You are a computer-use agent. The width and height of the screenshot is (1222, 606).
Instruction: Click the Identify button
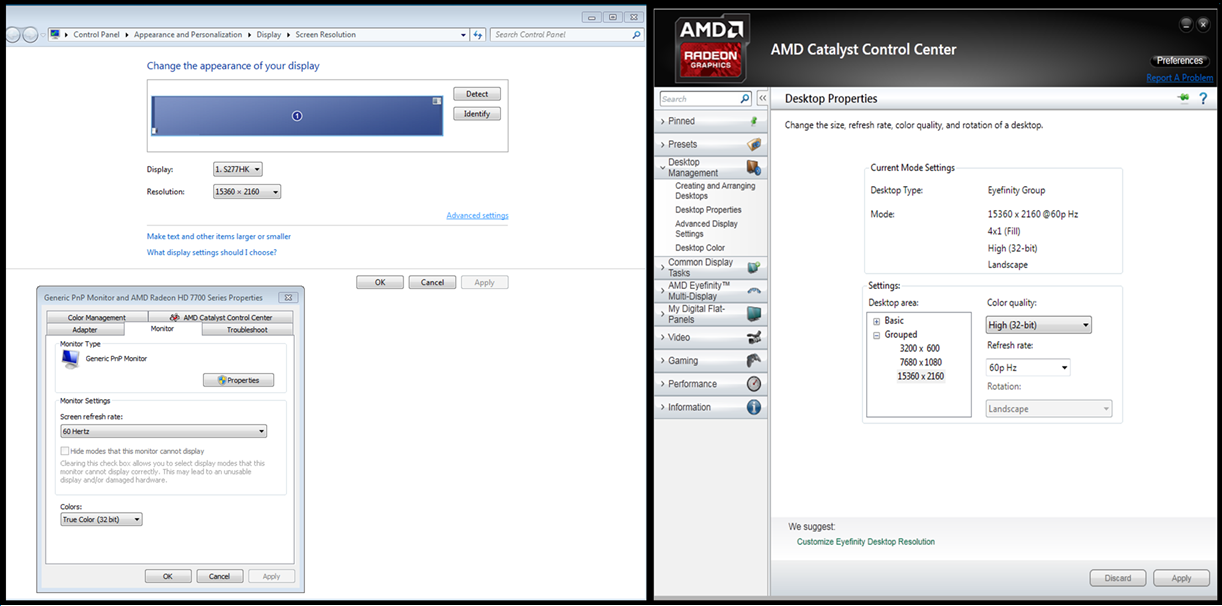[x=477, y=114]
